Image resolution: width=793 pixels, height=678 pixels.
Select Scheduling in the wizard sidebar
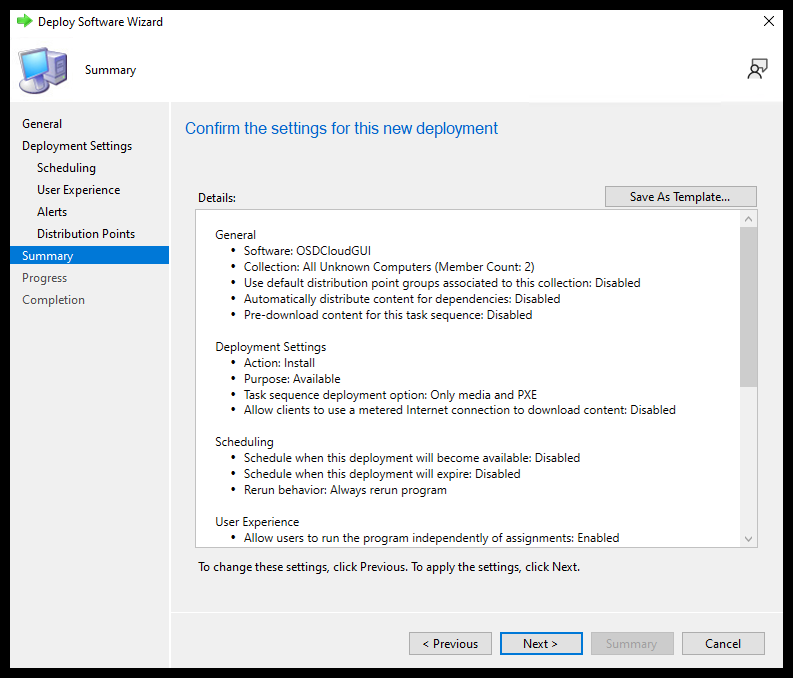pos(66,168)
